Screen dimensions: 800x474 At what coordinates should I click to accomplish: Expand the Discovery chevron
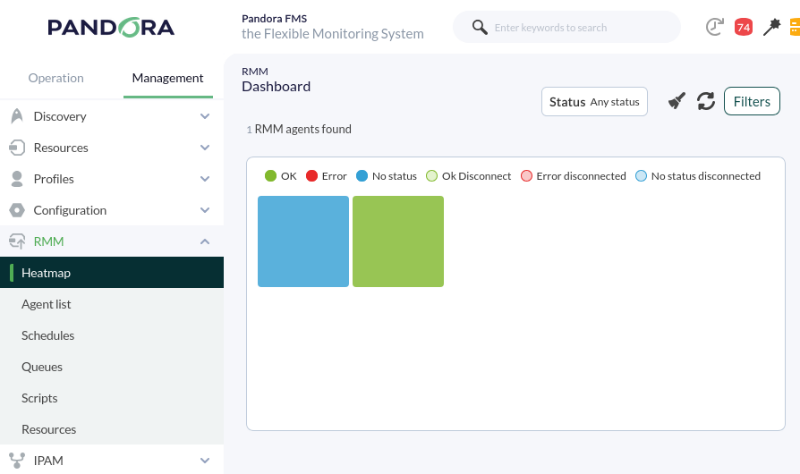(x=205, y=116)
